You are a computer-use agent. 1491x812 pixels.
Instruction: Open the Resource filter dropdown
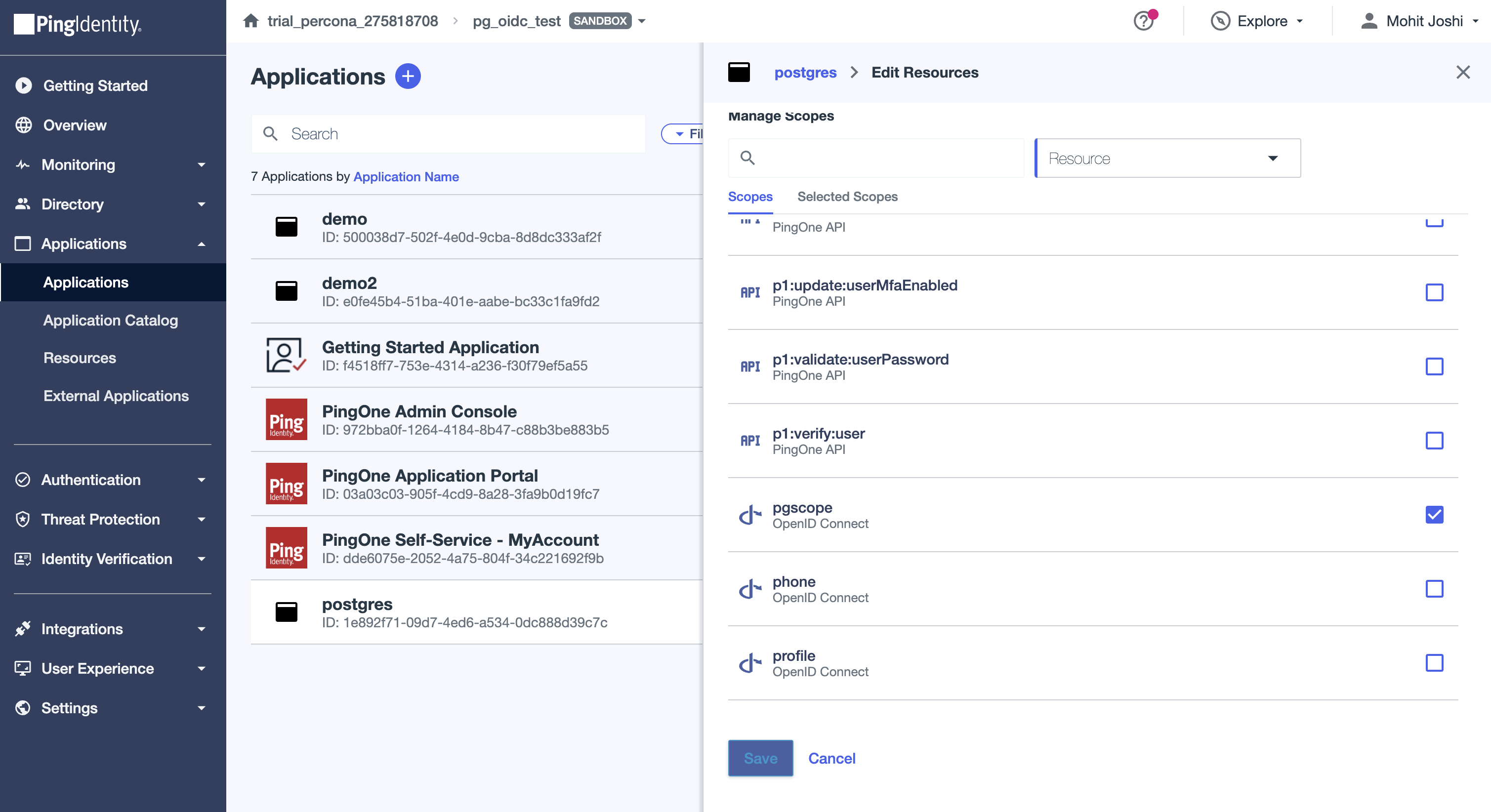click(1167, 158)
